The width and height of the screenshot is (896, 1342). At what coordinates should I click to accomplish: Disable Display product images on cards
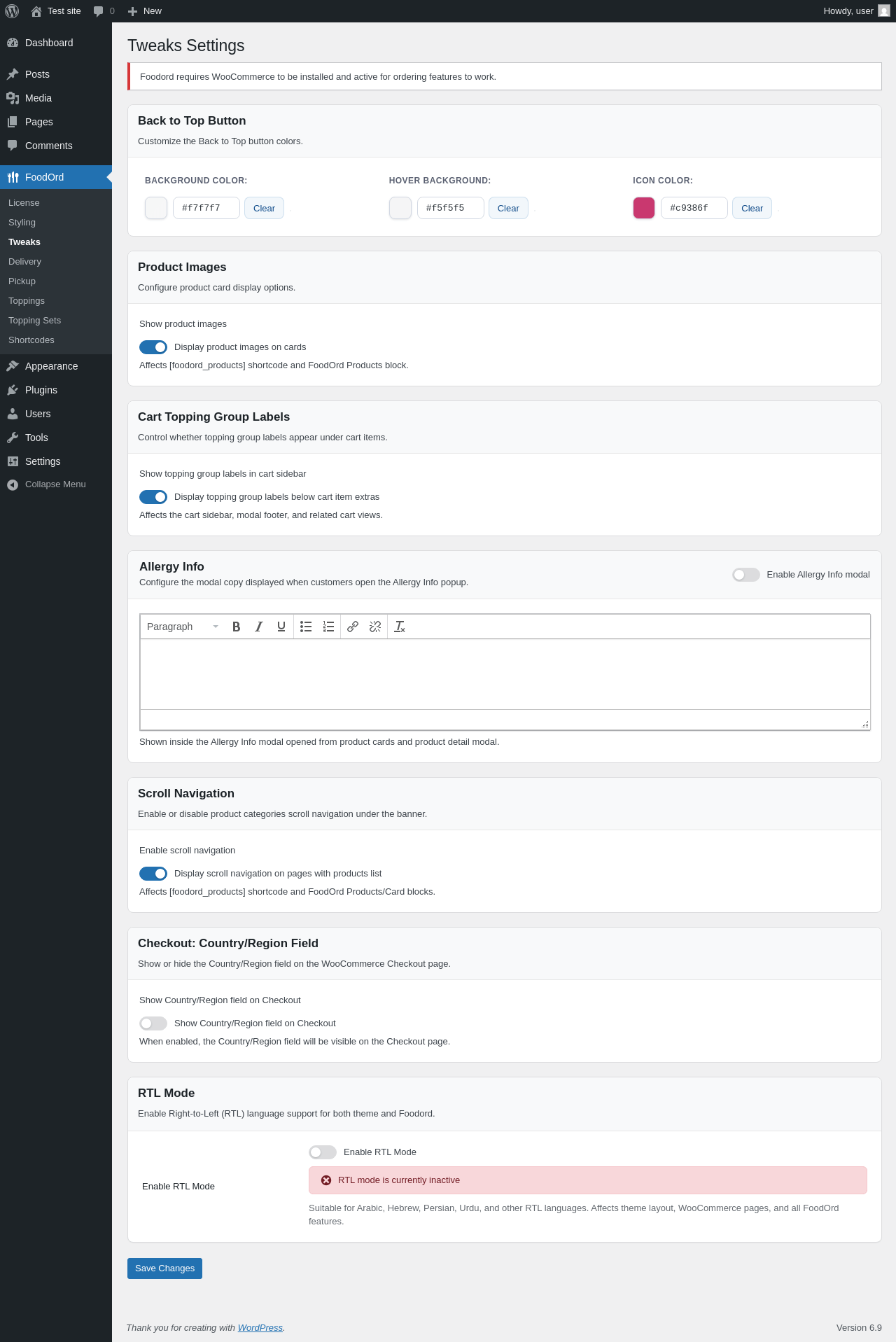153,347
